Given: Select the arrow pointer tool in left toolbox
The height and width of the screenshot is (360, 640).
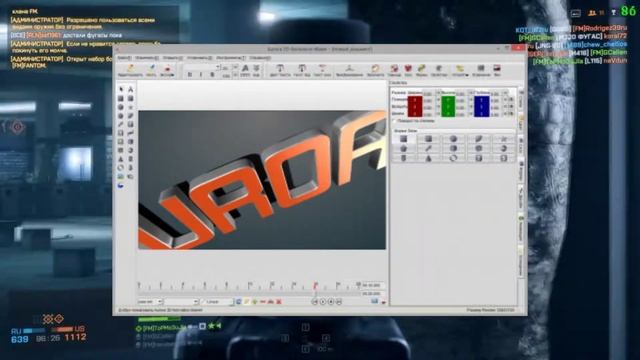Looking at the screenshot, I should 121,89.
